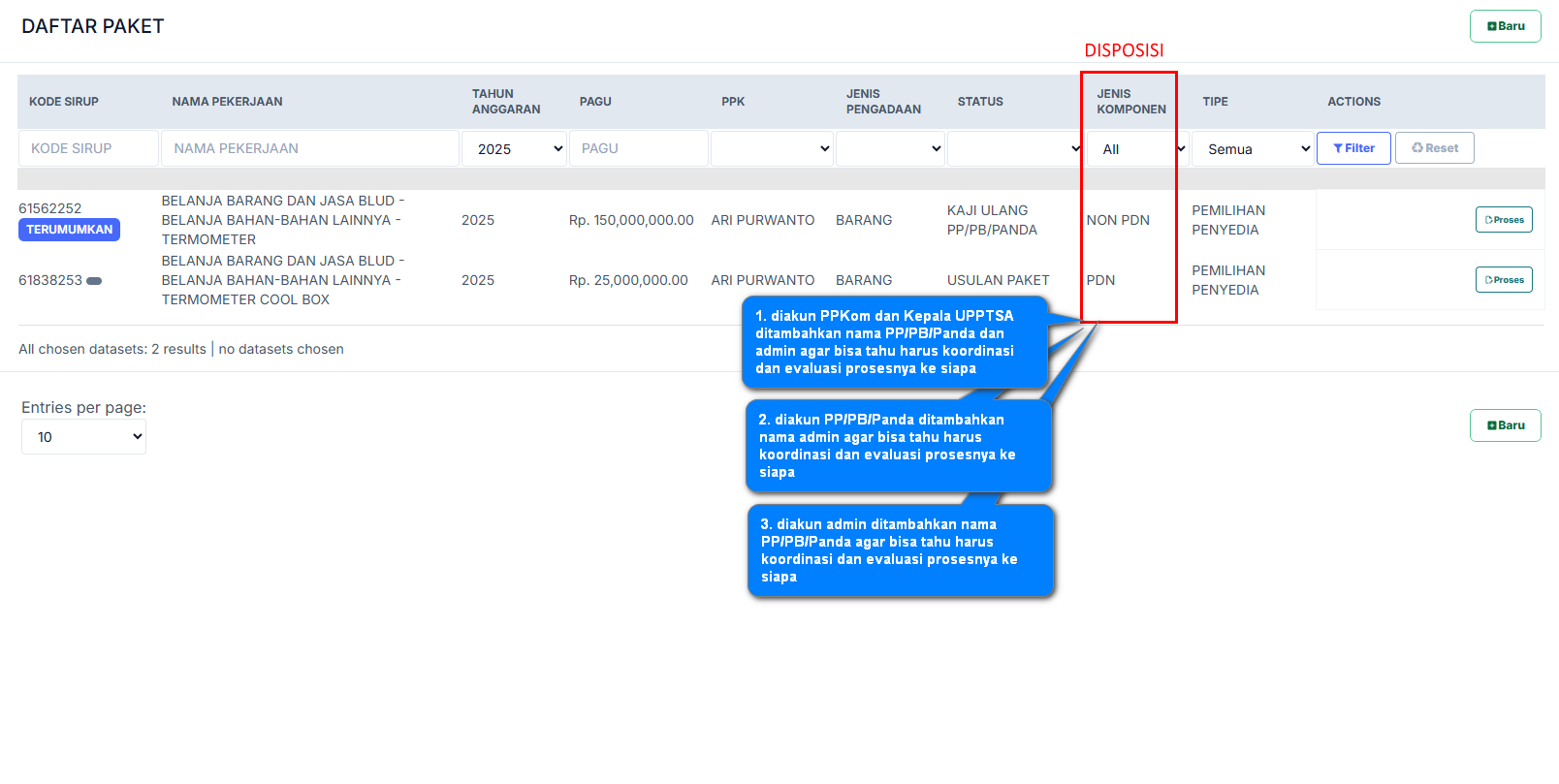Image resolution: width=1559 pixels, height=784 pixels.
Task: Apply the Filter button
Action: pos(1353,148)
